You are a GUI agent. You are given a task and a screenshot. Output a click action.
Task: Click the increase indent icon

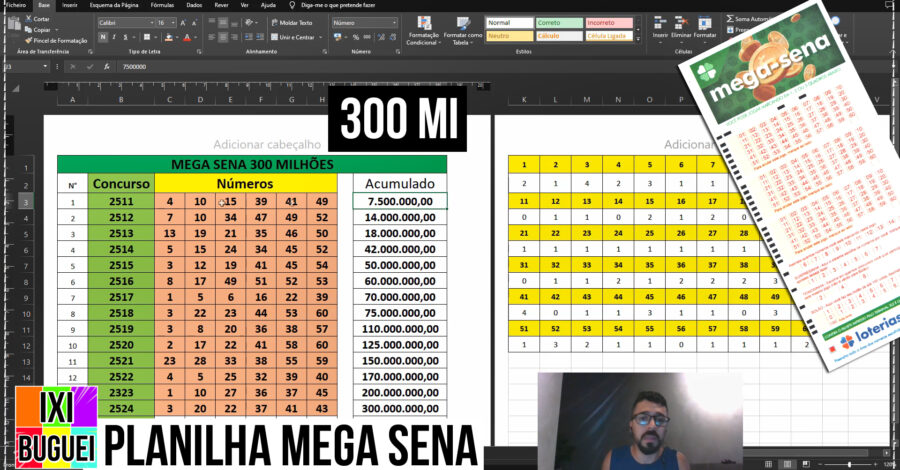click(259, 37)
